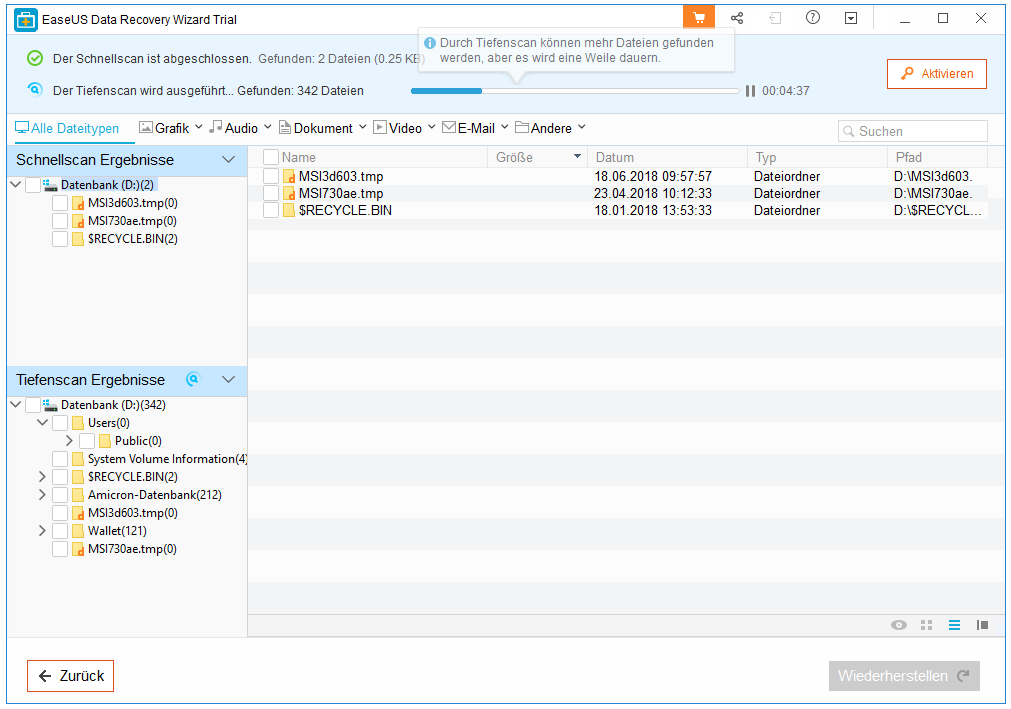Click the deep scan progress bar

[575, 91]
